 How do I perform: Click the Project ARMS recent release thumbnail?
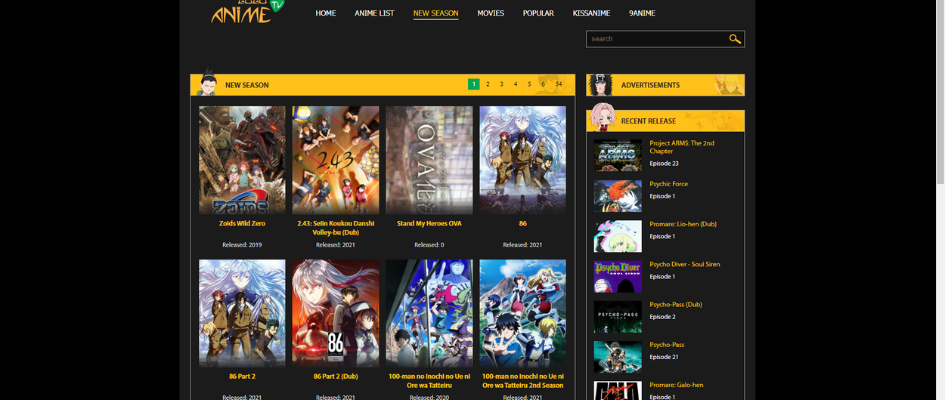pyautogui.click(x=618, y=155)
